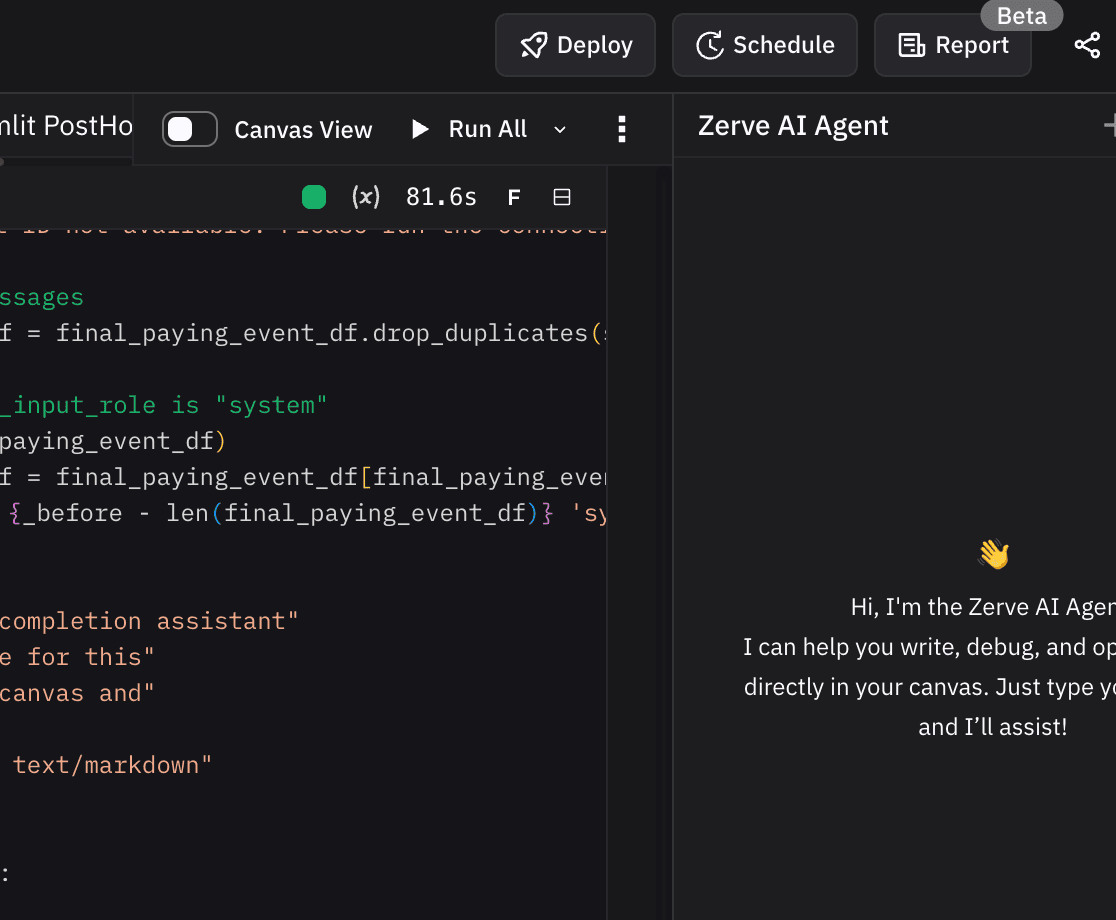This screenshot has width=1116, height=920.
Task: Click the Beta badge
Action: [x=1021, y=15]
